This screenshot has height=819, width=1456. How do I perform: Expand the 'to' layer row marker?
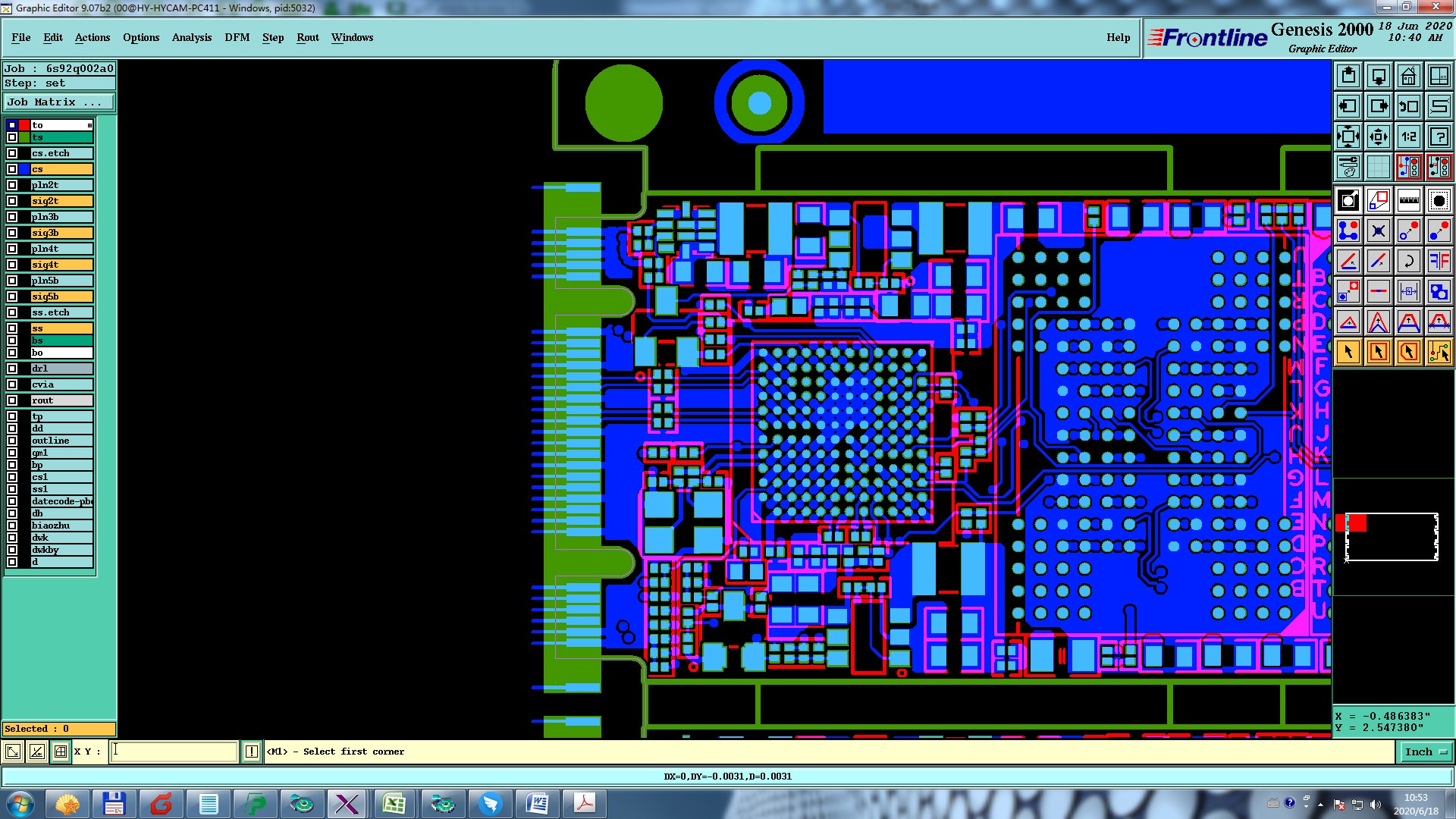pos(89,125)
